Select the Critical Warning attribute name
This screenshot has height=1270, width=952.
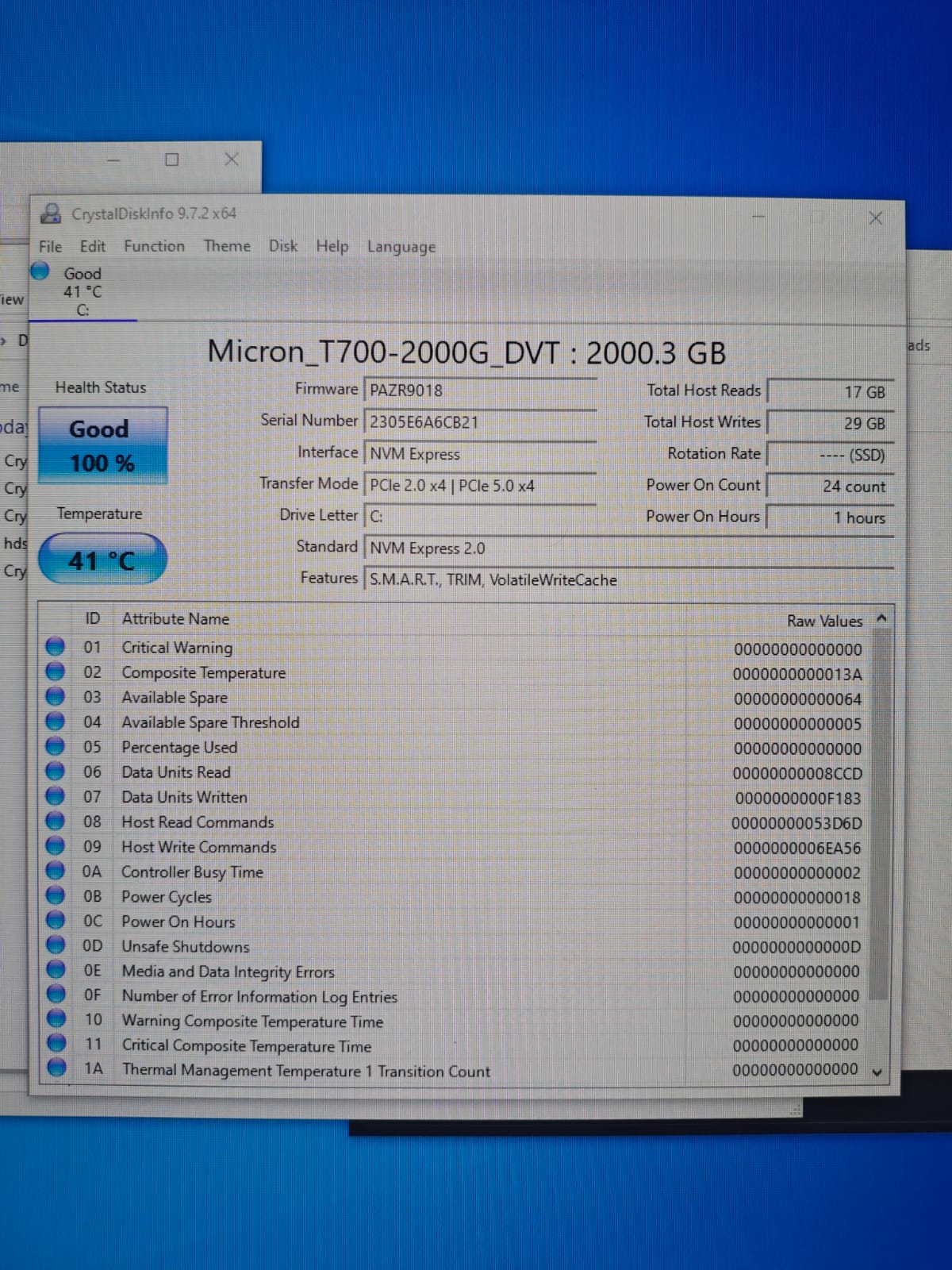pos(177,648)
